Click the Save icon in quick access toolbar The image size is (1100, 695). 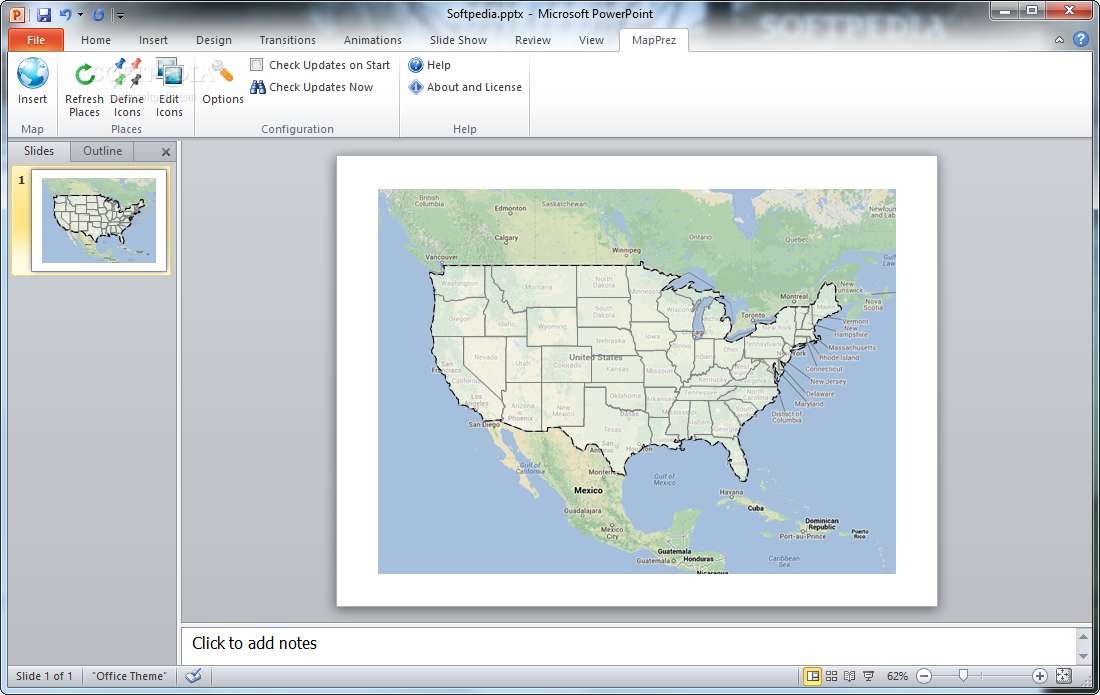43,14
